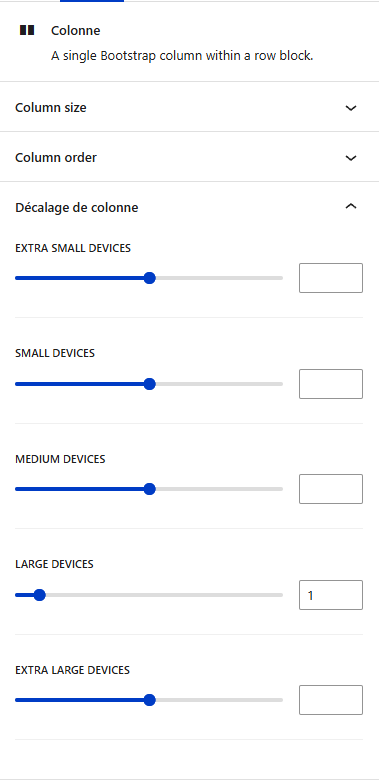This screenshot has height=782, width=392.
Task: Collapse Décalage de colonne with its up chevron
Action: click(351, 206)
